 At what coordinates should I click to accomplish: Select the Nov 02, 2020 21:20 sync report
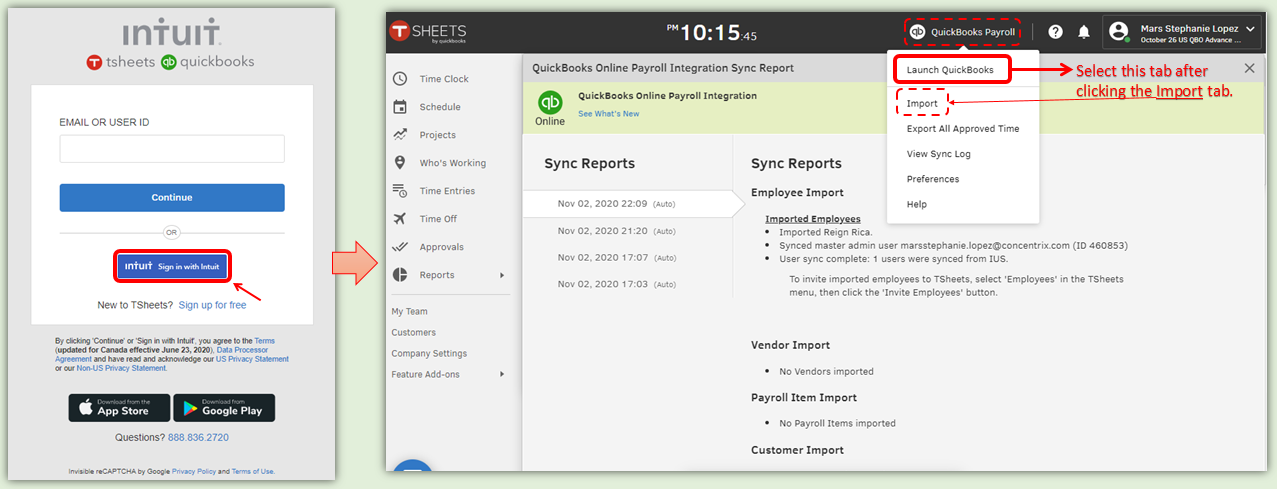[x=616, y=230]
